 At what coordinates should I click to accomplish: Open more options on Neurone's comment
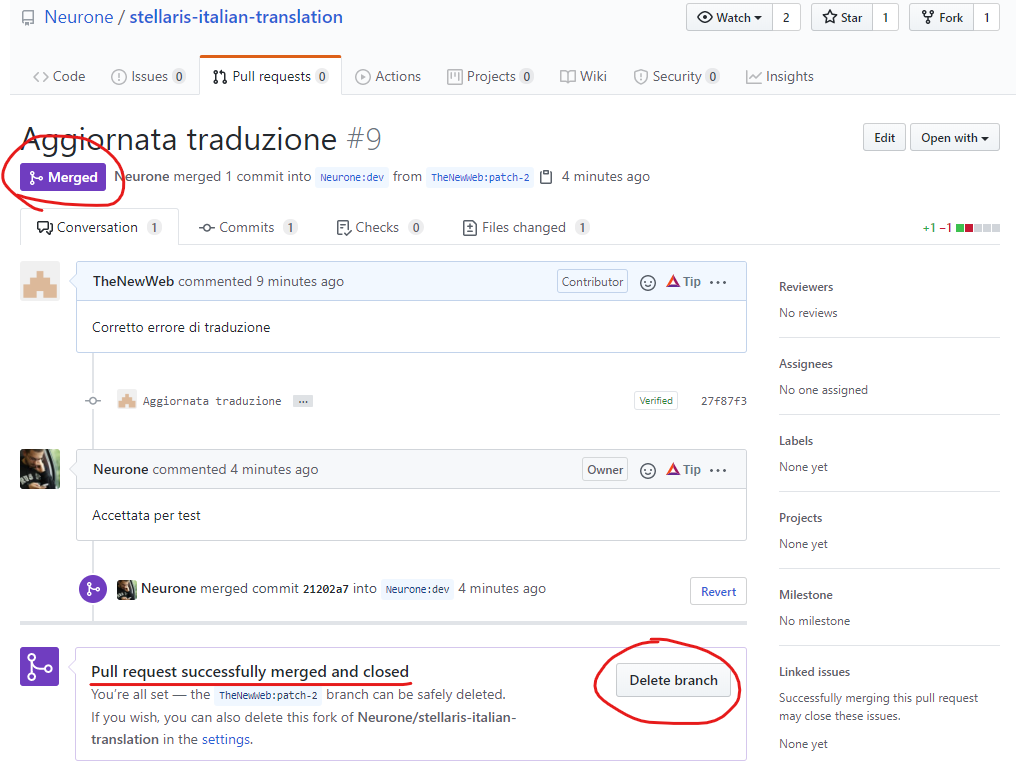coord(718,471)
